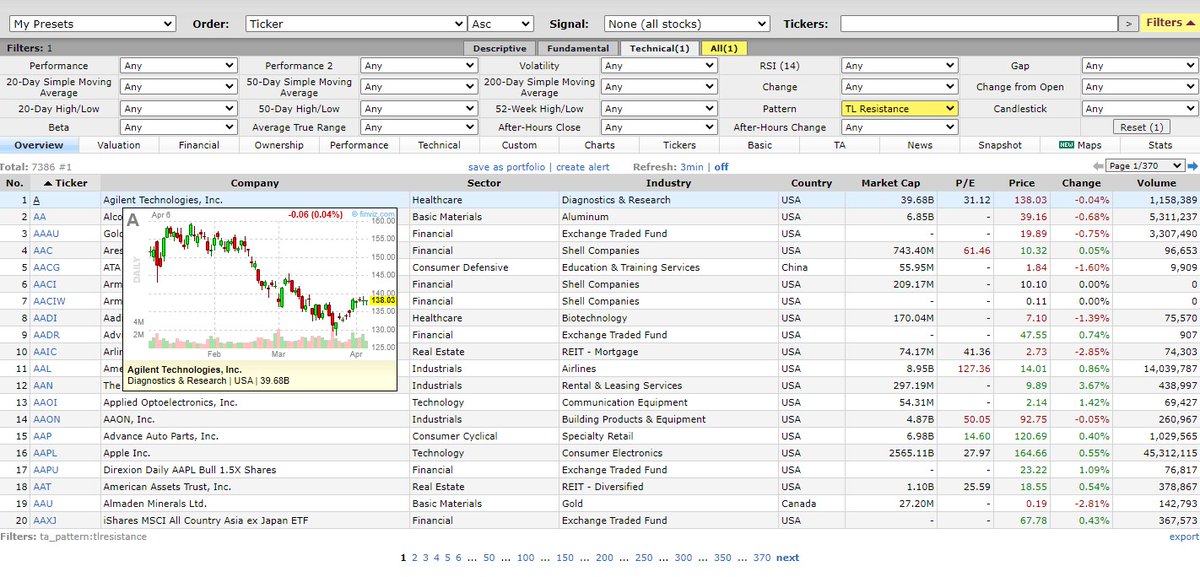Click the arrow button next to Tickers field
The height and width of the screenshot is (577, 1200).
click(1128, 23)
